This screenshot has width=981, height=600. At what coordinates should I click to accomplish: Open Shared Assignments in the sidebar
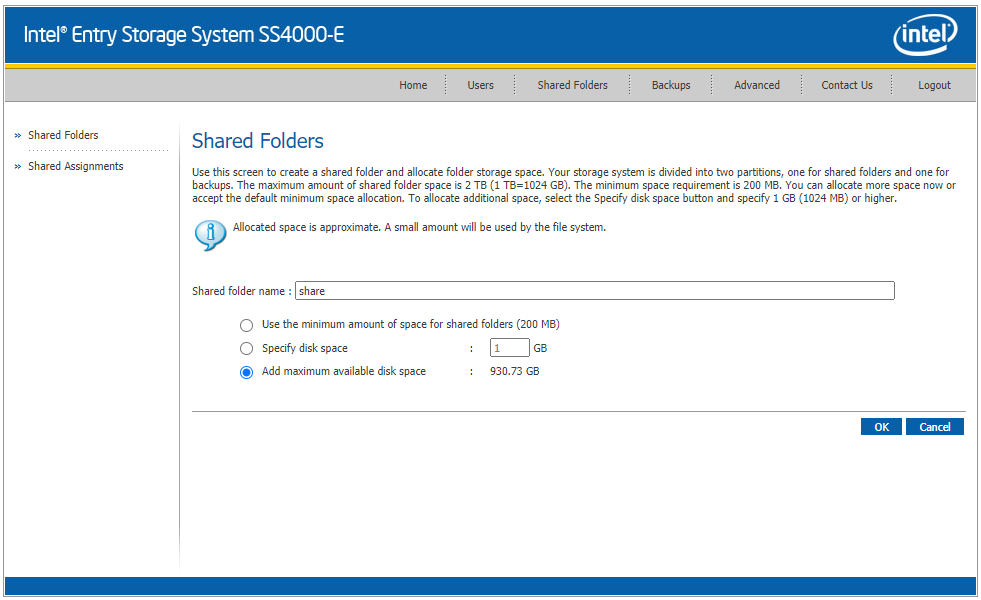click(x=76, y=166)
